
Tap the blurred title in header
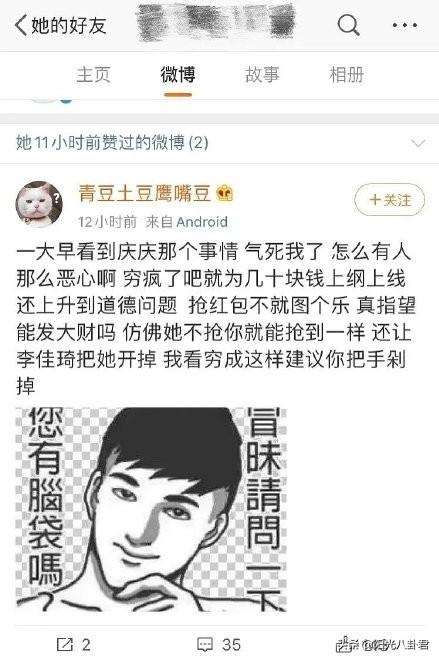tap(216, 23)
